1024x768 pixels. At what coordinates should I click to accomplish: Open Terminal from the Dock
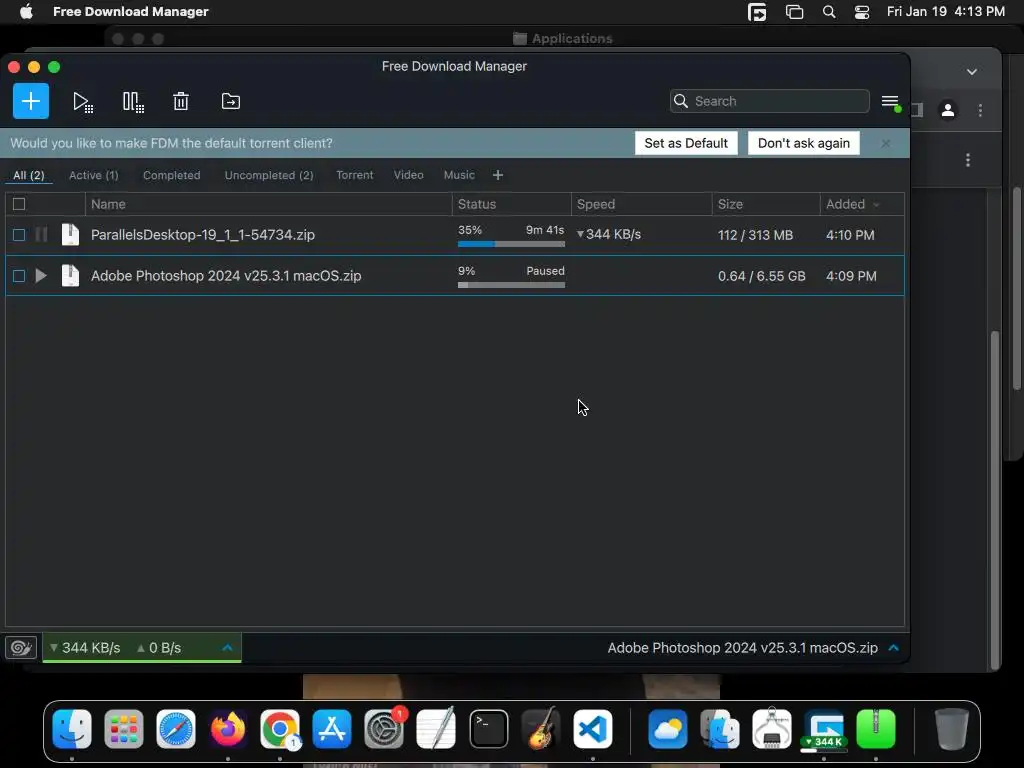pos(488,729)
